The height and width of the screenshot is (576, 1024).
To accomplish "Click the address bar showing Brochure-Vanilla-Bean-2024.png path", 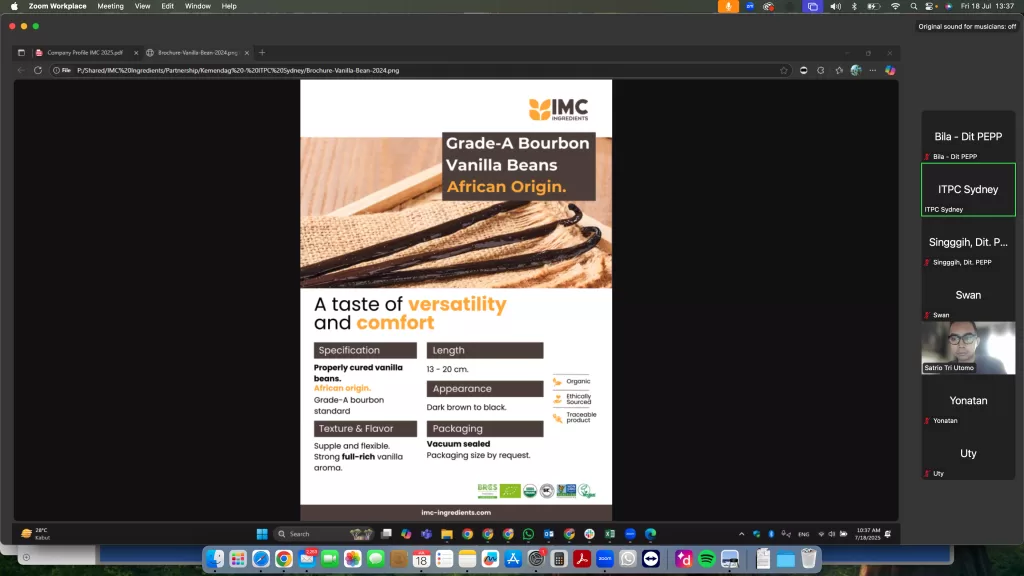I will click(x=400, y=70).
